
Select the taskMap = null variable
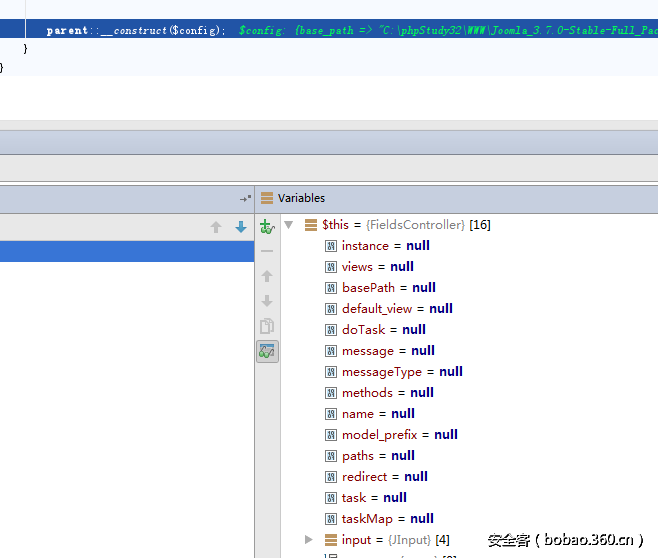(387, 519)
